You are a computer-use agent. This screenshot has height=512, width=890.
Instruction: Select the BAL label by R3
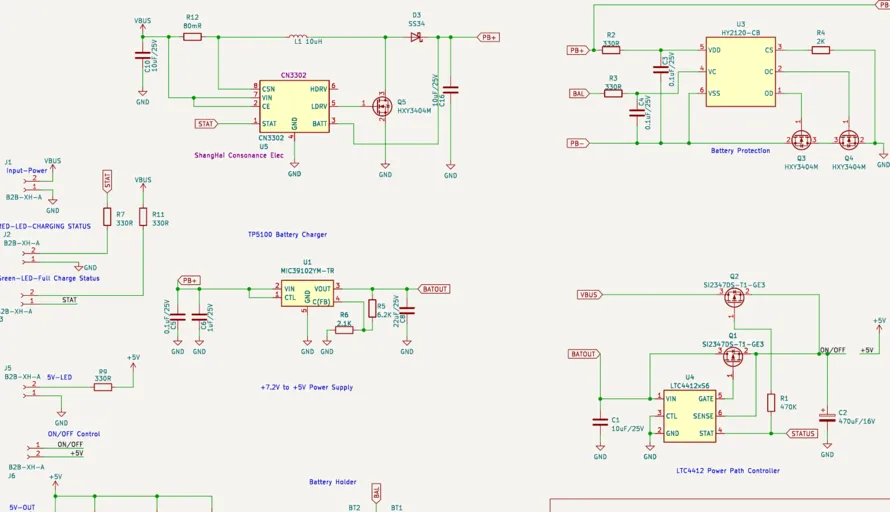[580, 94]
